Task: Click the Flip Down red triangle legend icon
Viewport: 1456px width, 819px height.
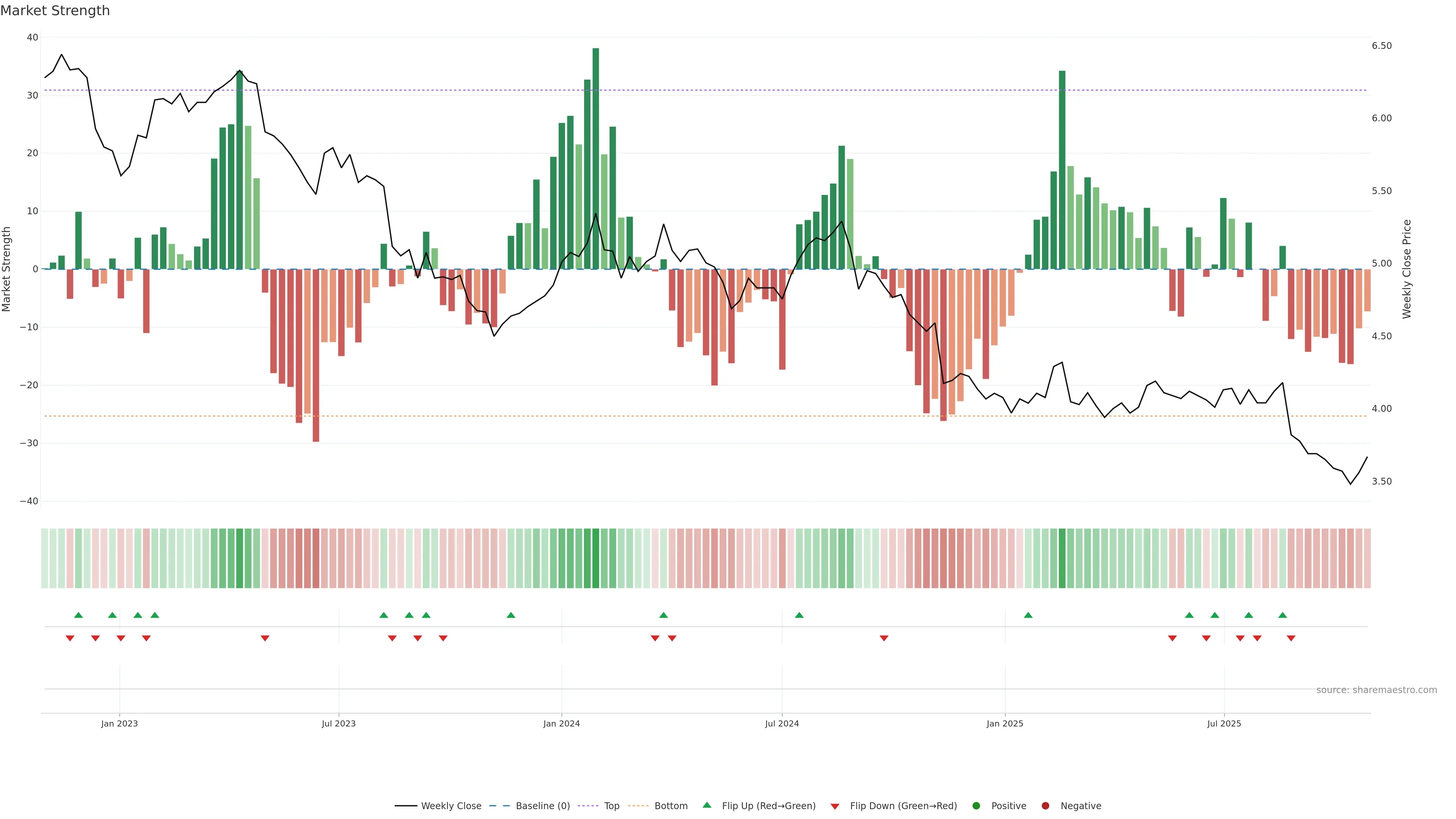Action: pyautogui.click(x=835, y=806)
